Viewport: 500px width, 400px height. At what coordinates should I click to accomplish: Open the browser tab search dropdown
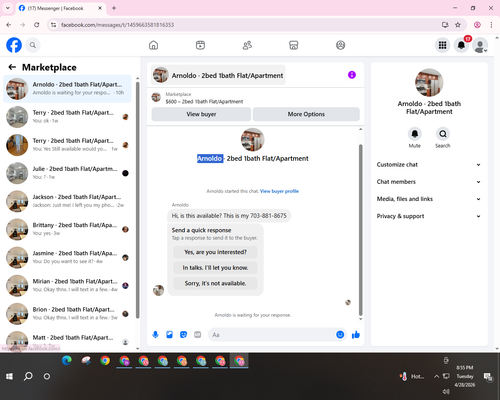[8, 8]
